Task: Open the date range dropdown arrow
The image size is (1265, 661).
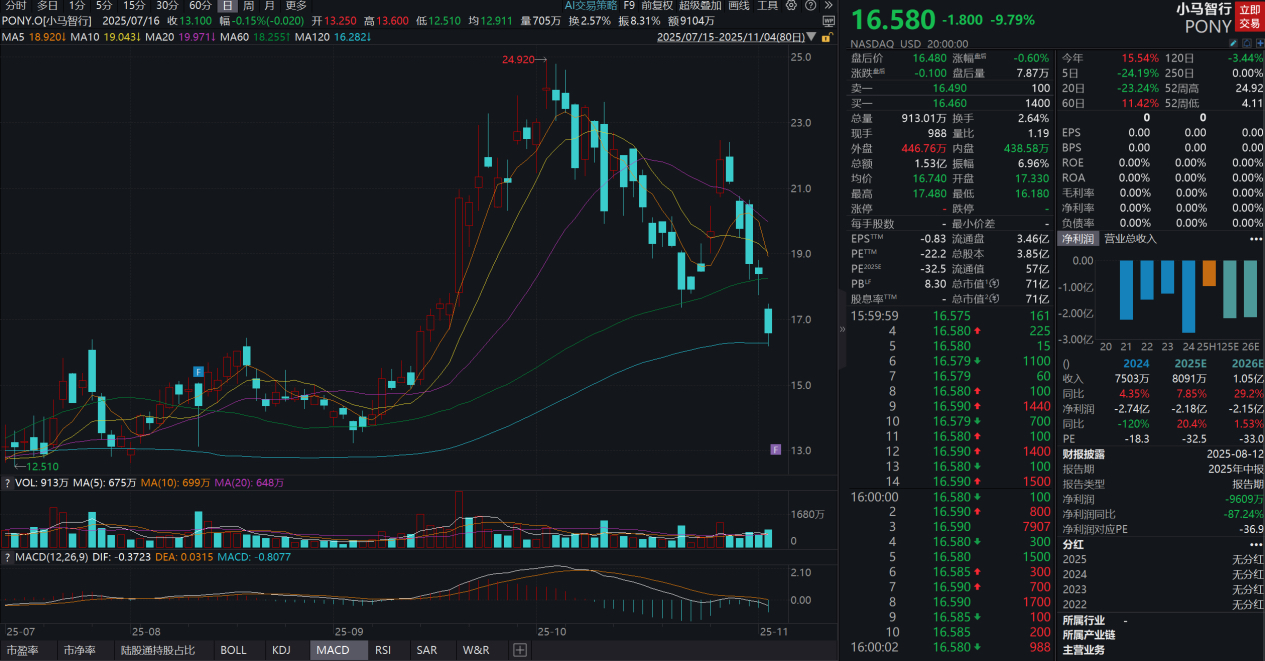Action: [x=811, y=37]
